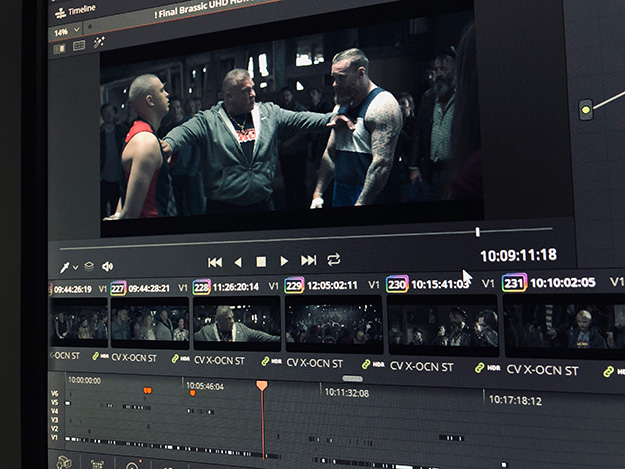
Task: Mute audio with the speaker icon
Action: [107, 266]
